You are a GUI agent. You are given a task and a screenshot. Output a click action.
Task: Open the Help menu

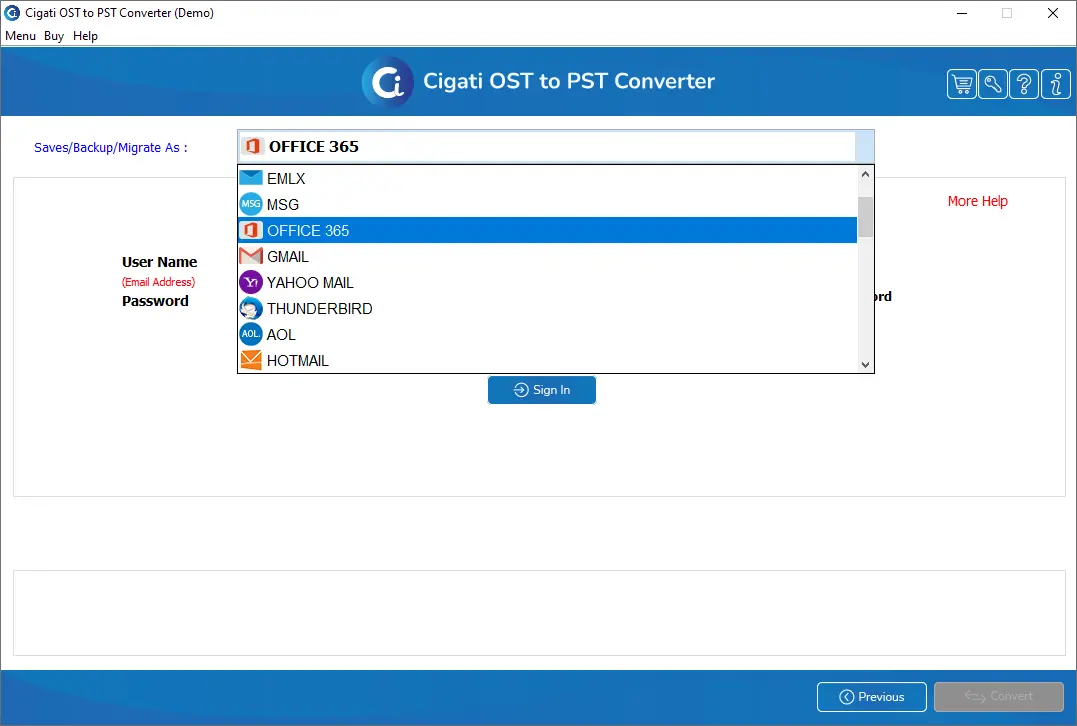[85, 36]
